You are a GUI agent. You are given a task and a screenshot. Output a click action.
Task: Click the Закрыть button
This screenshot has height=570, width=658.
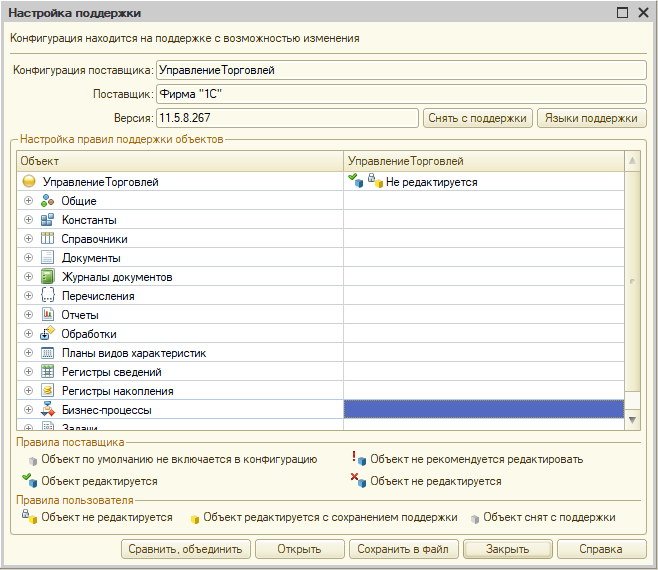coord(508,549)
